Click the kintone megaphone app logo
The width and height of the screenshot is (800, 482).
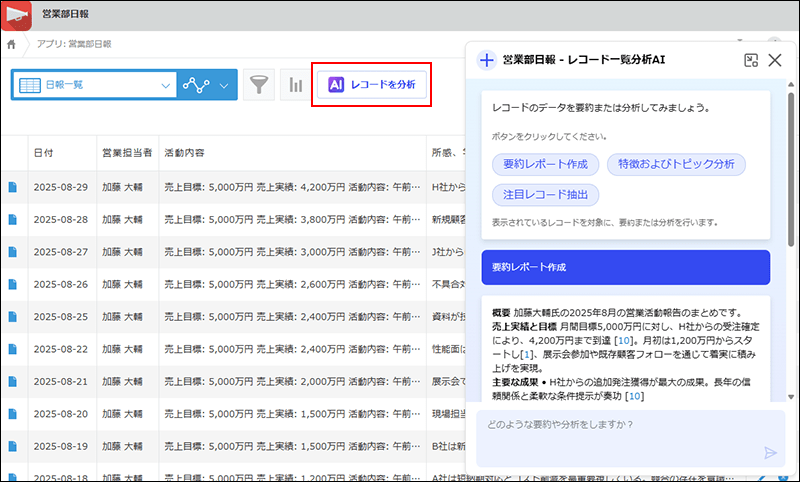click(x=19, y=15)
